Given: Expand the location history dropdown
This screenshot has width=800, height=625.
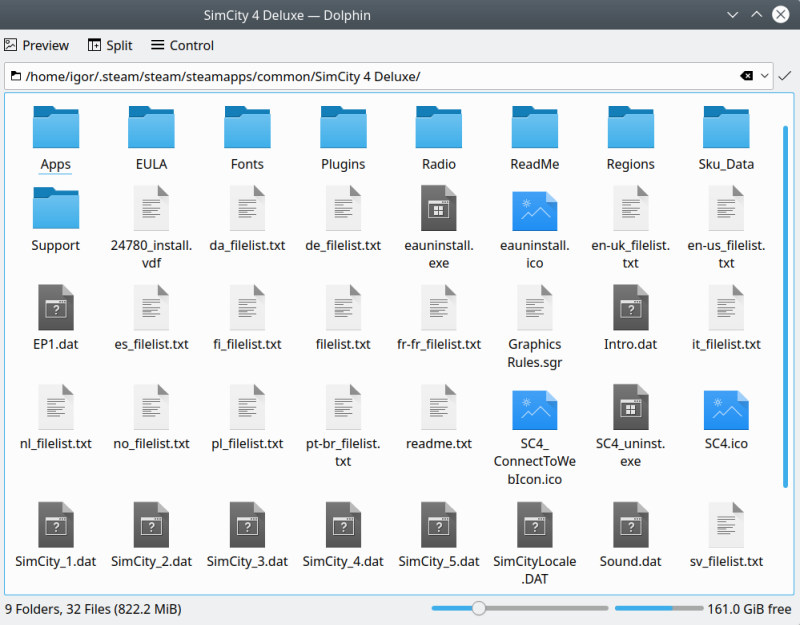Looking at the screenshot, I should [765, 76].
